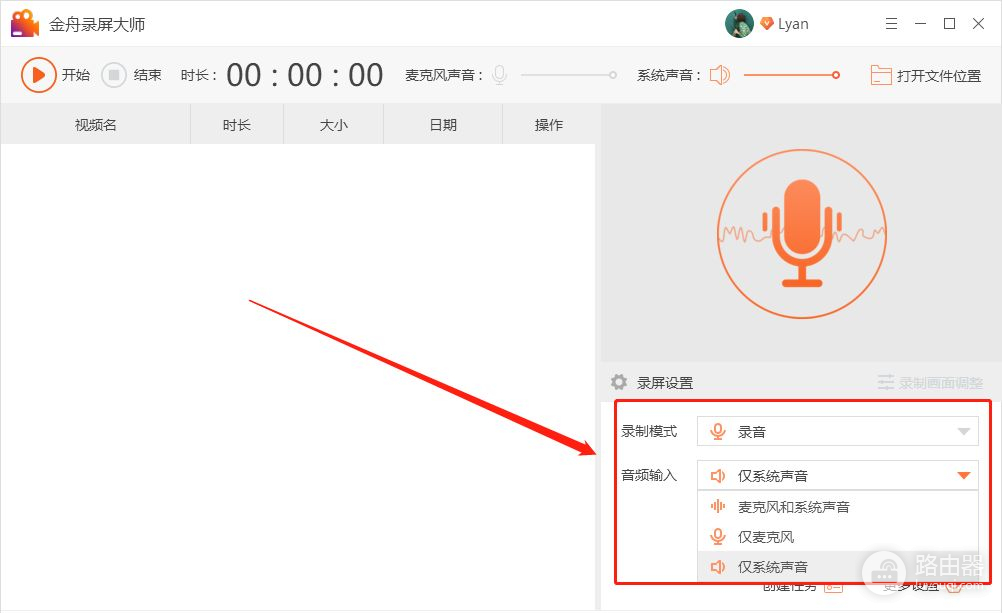Click the user avatar picture

pos(739,24)
